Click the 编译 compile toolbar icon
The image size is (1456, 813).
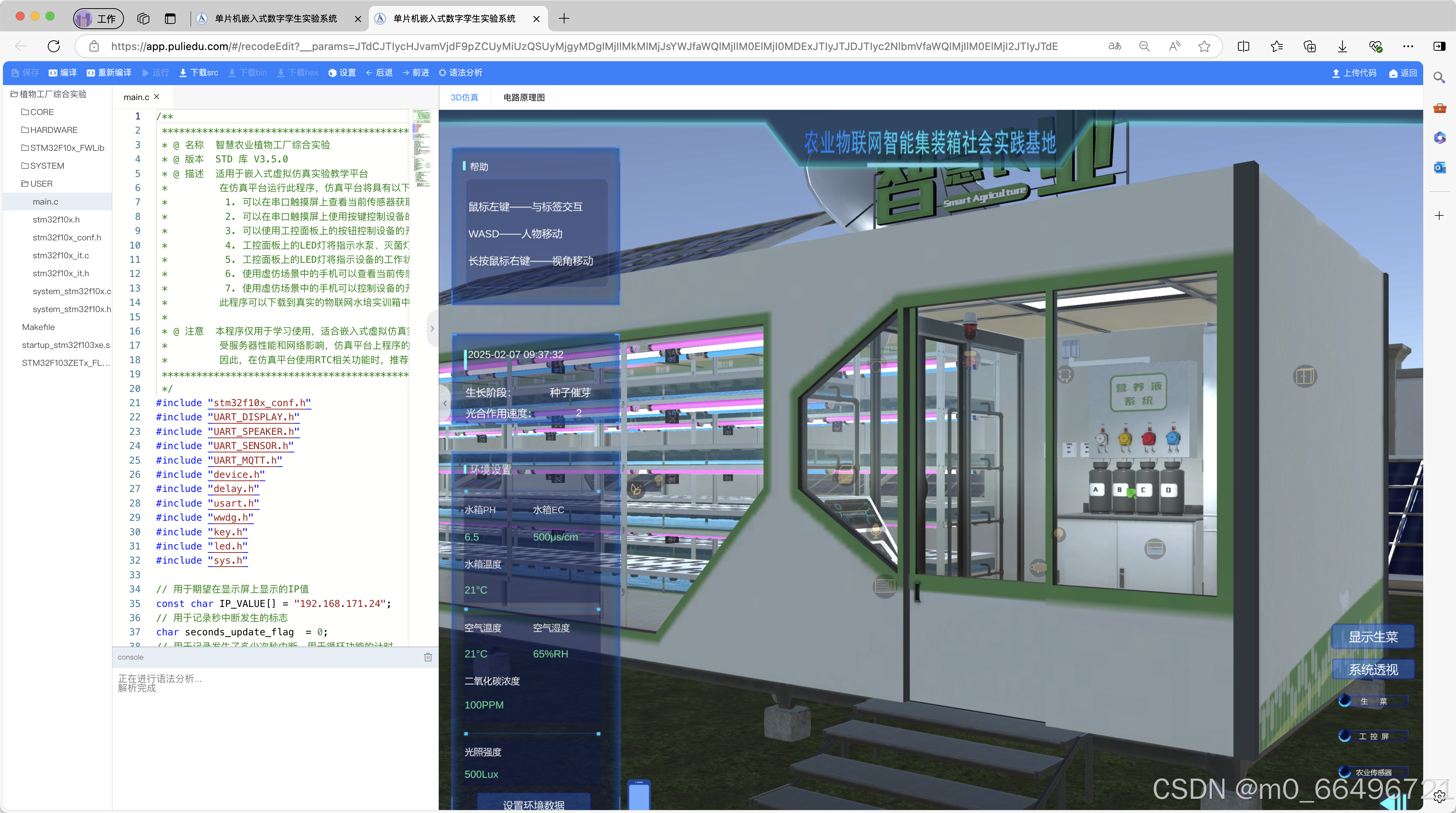tap(53, 73)
